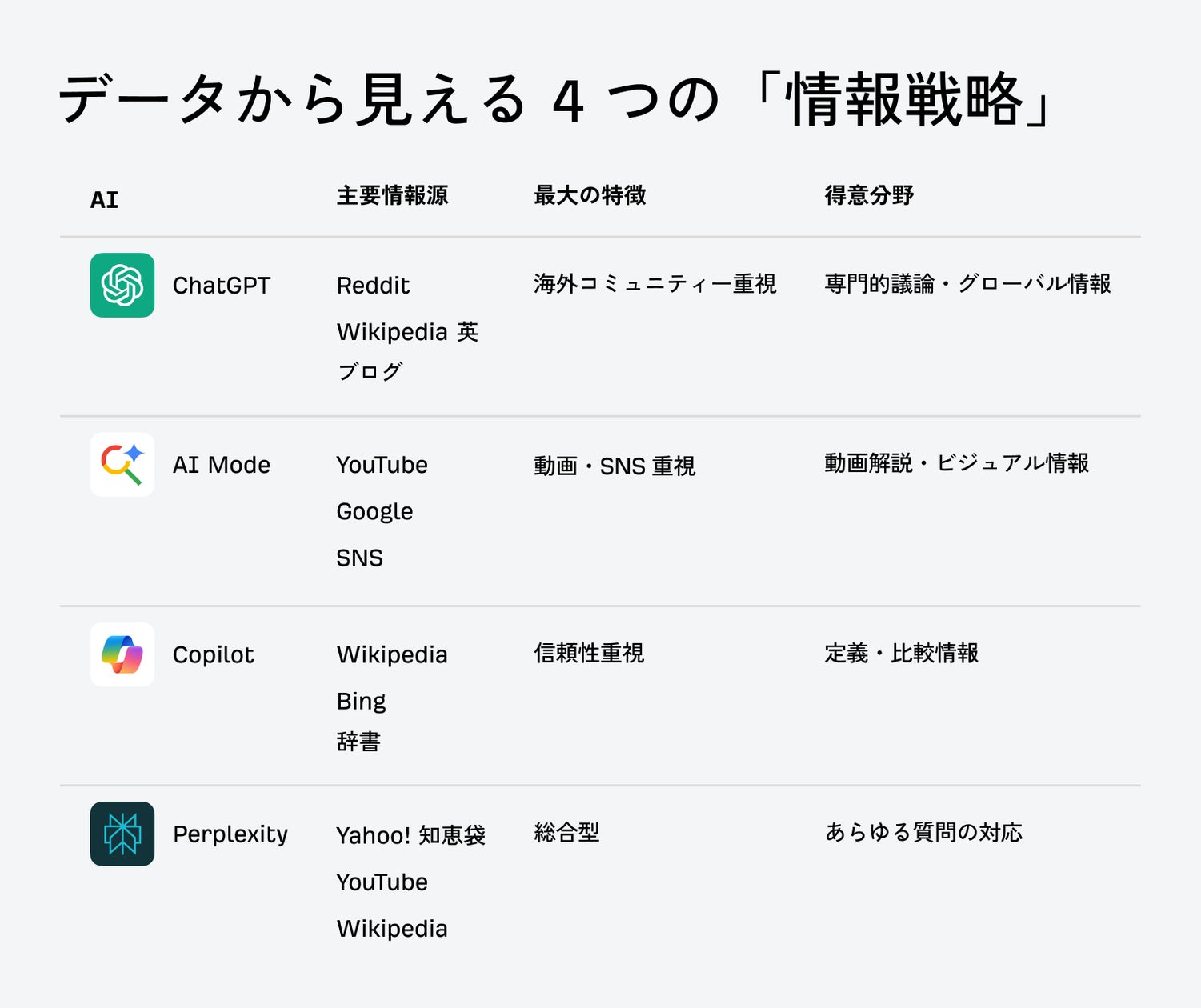Click the データから見える 4 つの「情報戦略」 title

(555, 100)
